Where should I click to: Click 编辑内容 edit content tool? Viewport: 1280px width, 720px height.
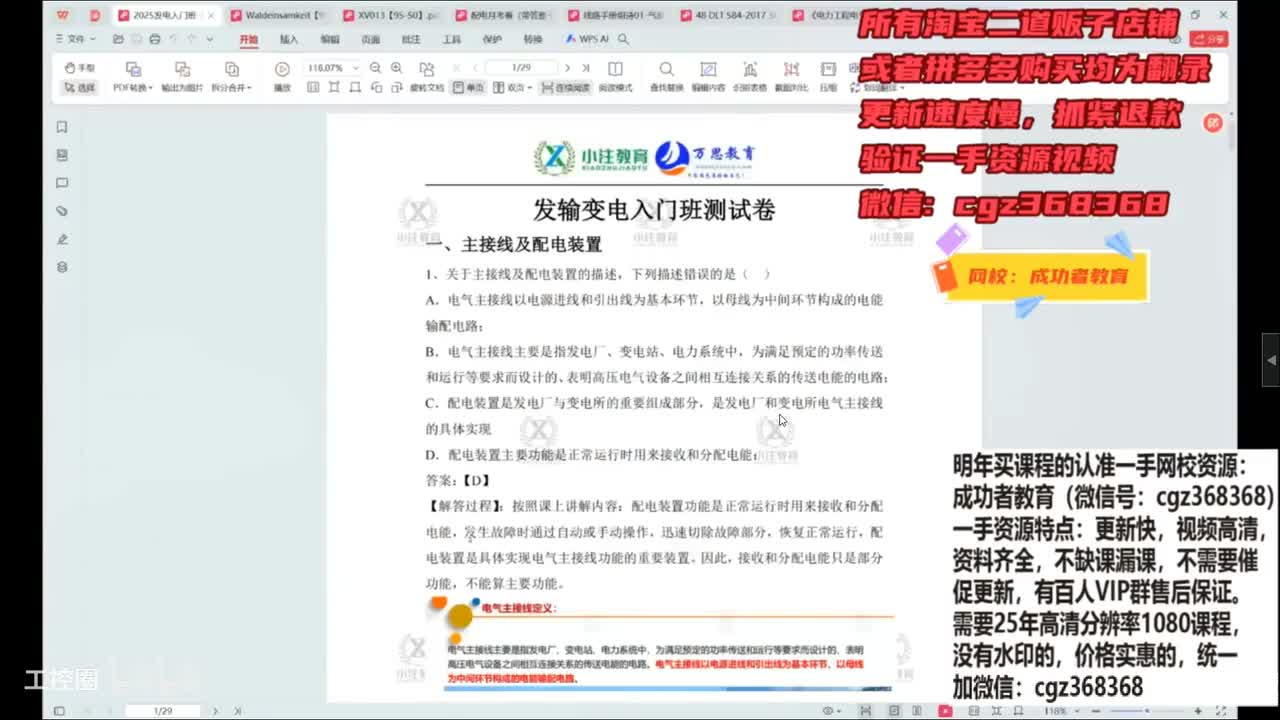point(708,76)
